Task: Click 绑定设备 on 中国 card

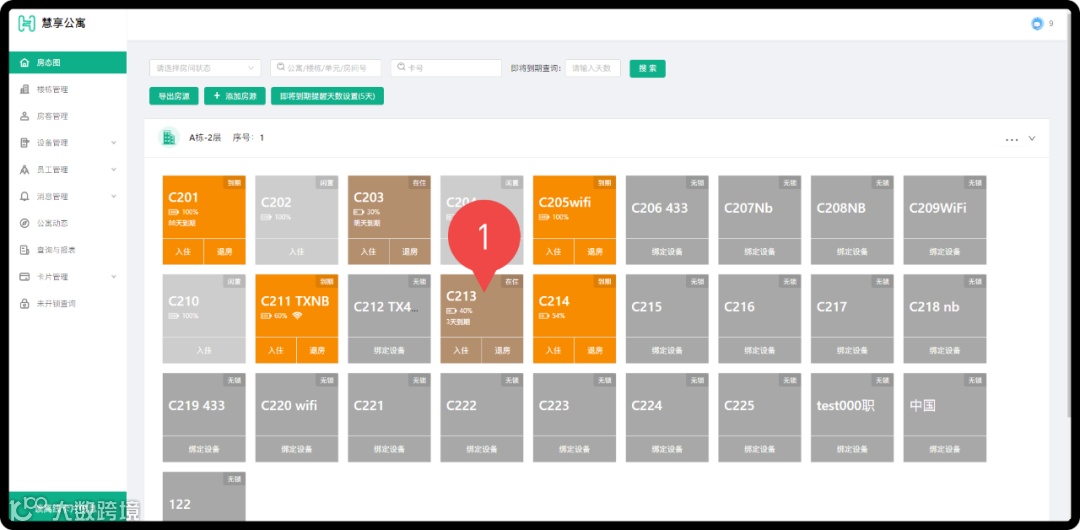Action: 944,449
